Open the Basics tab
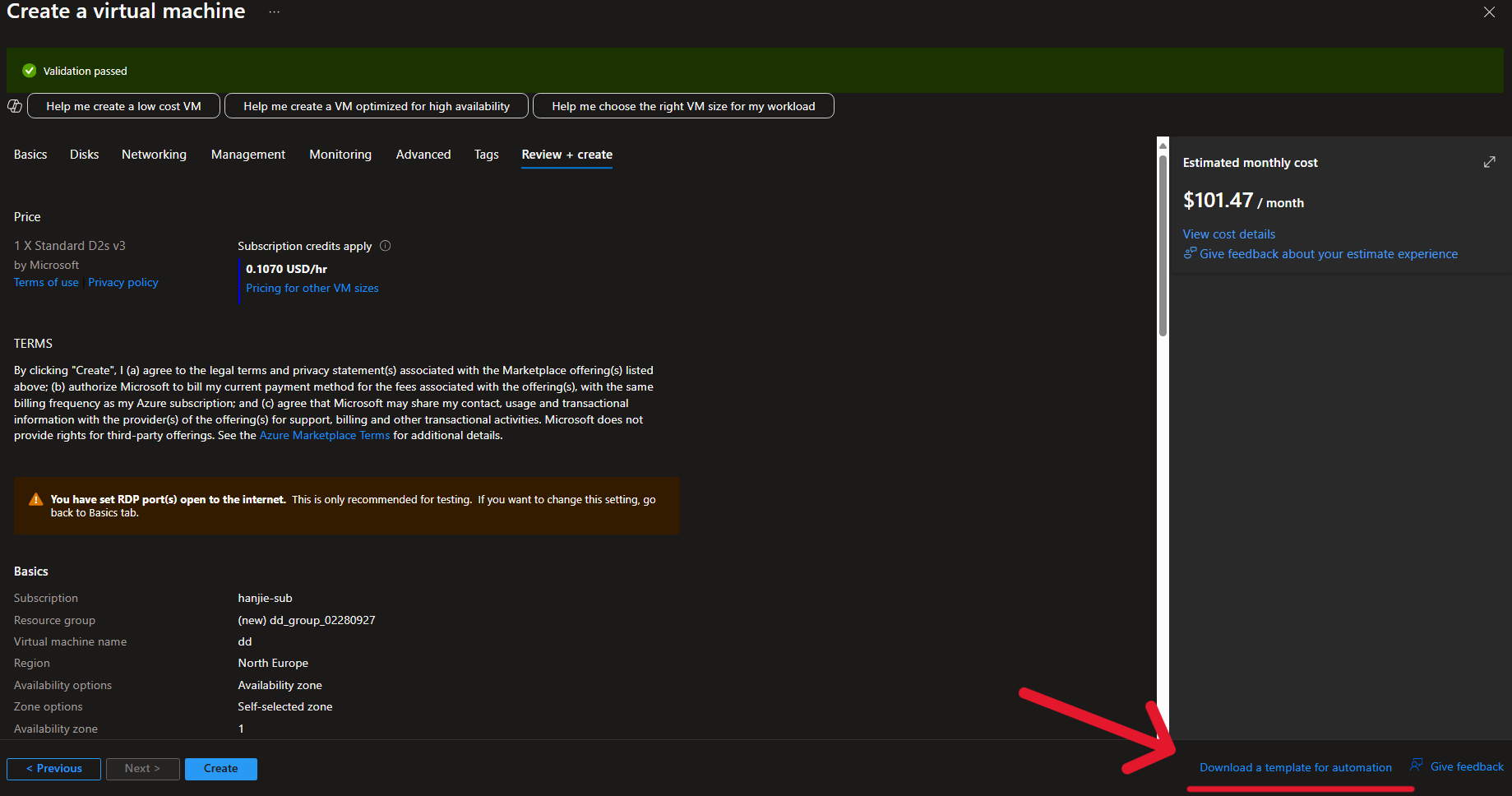The height and width of the screenshot is (796, 1512). click(30, 155)
